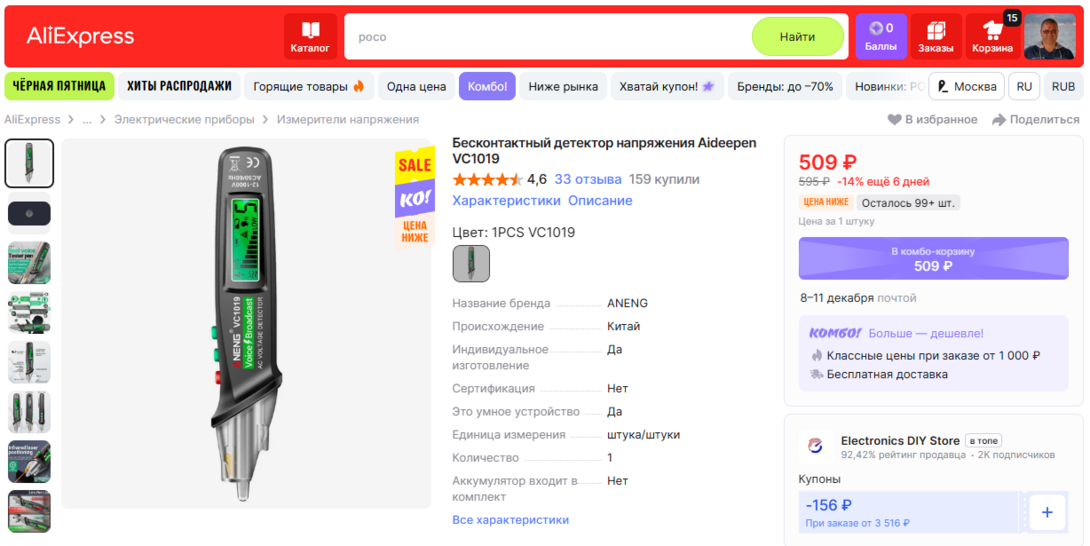Select the first product thumbnail image
1090x546 pixels.
coord(29,163)
